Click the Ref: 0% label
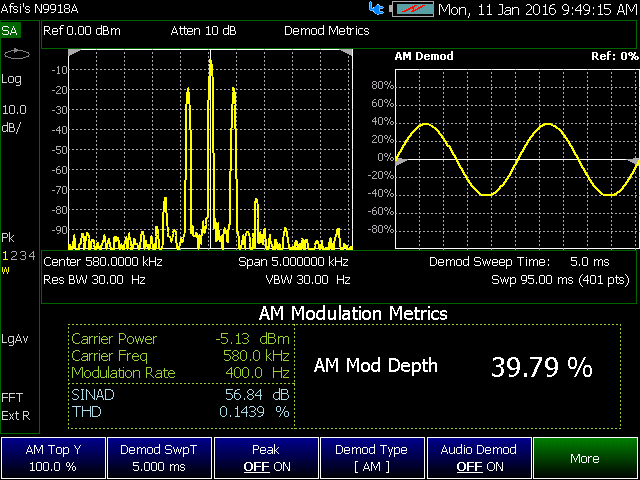Viewport: 640px width, 480px height. [615, 56]
